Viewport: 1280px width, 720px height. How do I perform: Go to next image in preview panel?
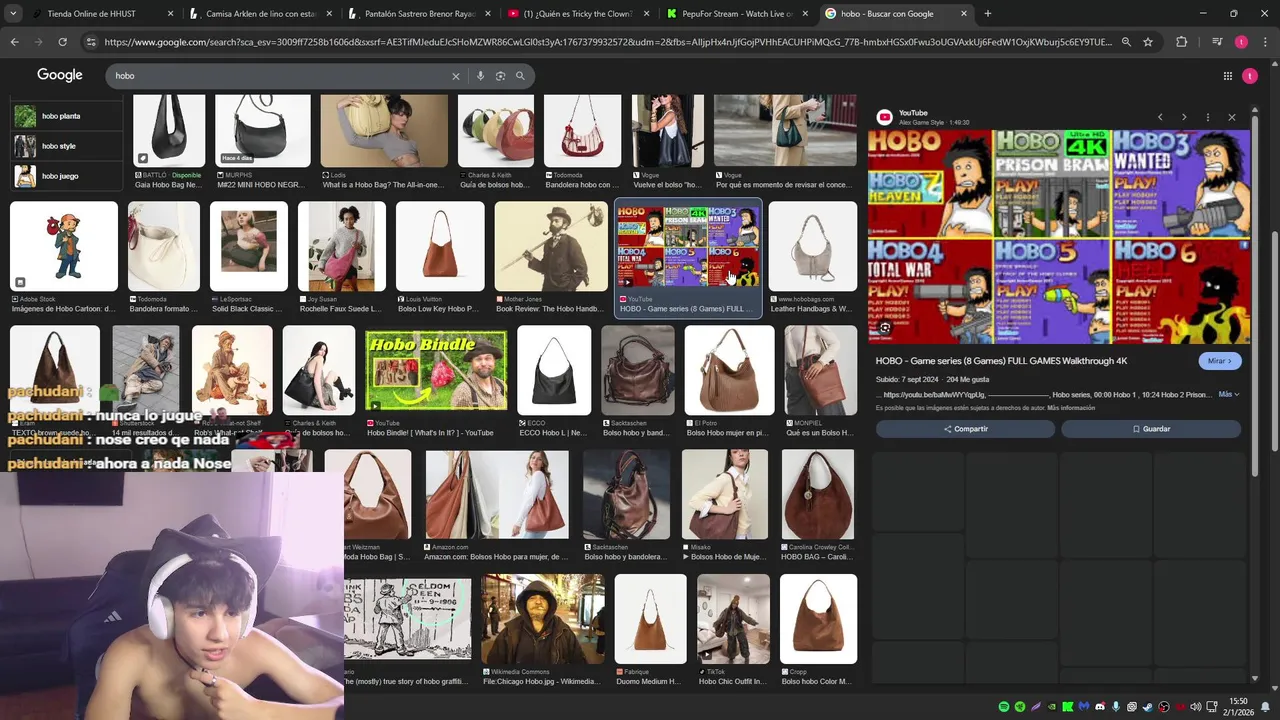coord(1184,117)
